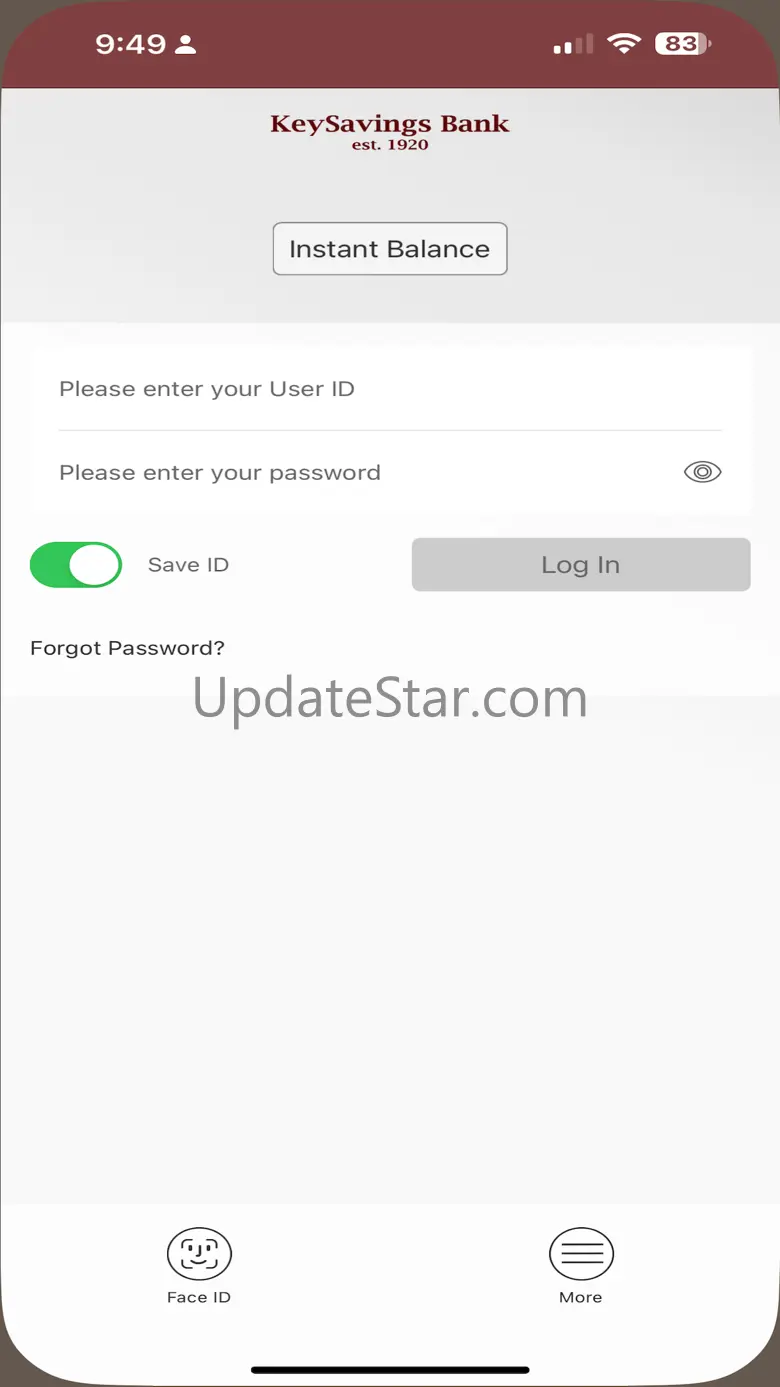This screenshot has height=1387, width=780.
Task: Tap the home indicator bar
Action: [x=390, y=1370]
